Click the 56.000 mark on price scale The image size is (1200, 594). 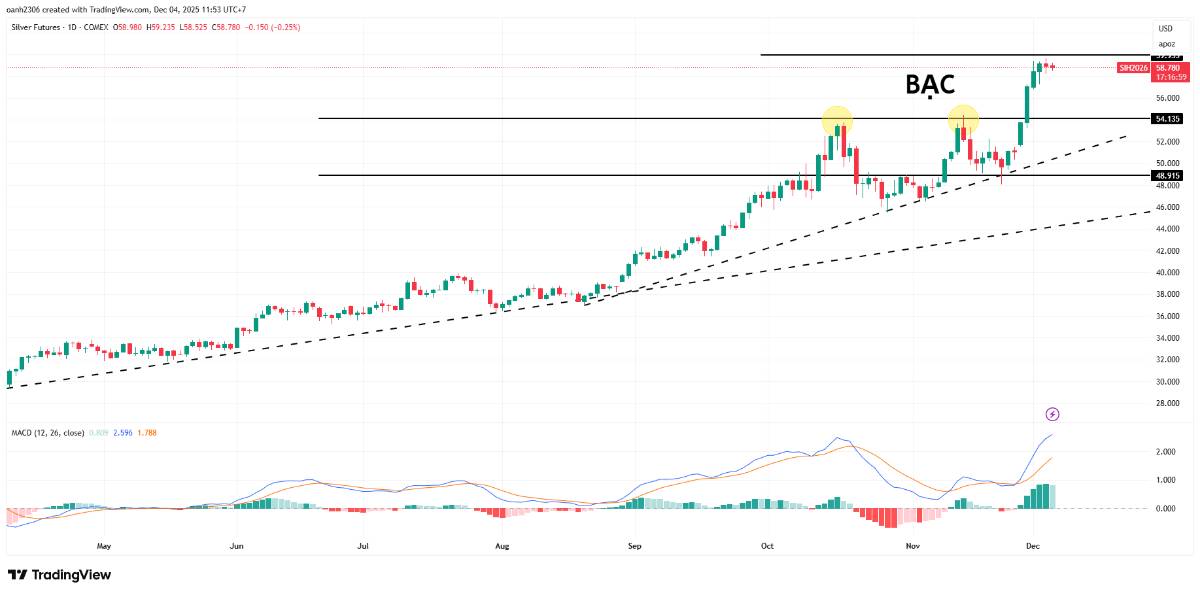click(1169, 98)
